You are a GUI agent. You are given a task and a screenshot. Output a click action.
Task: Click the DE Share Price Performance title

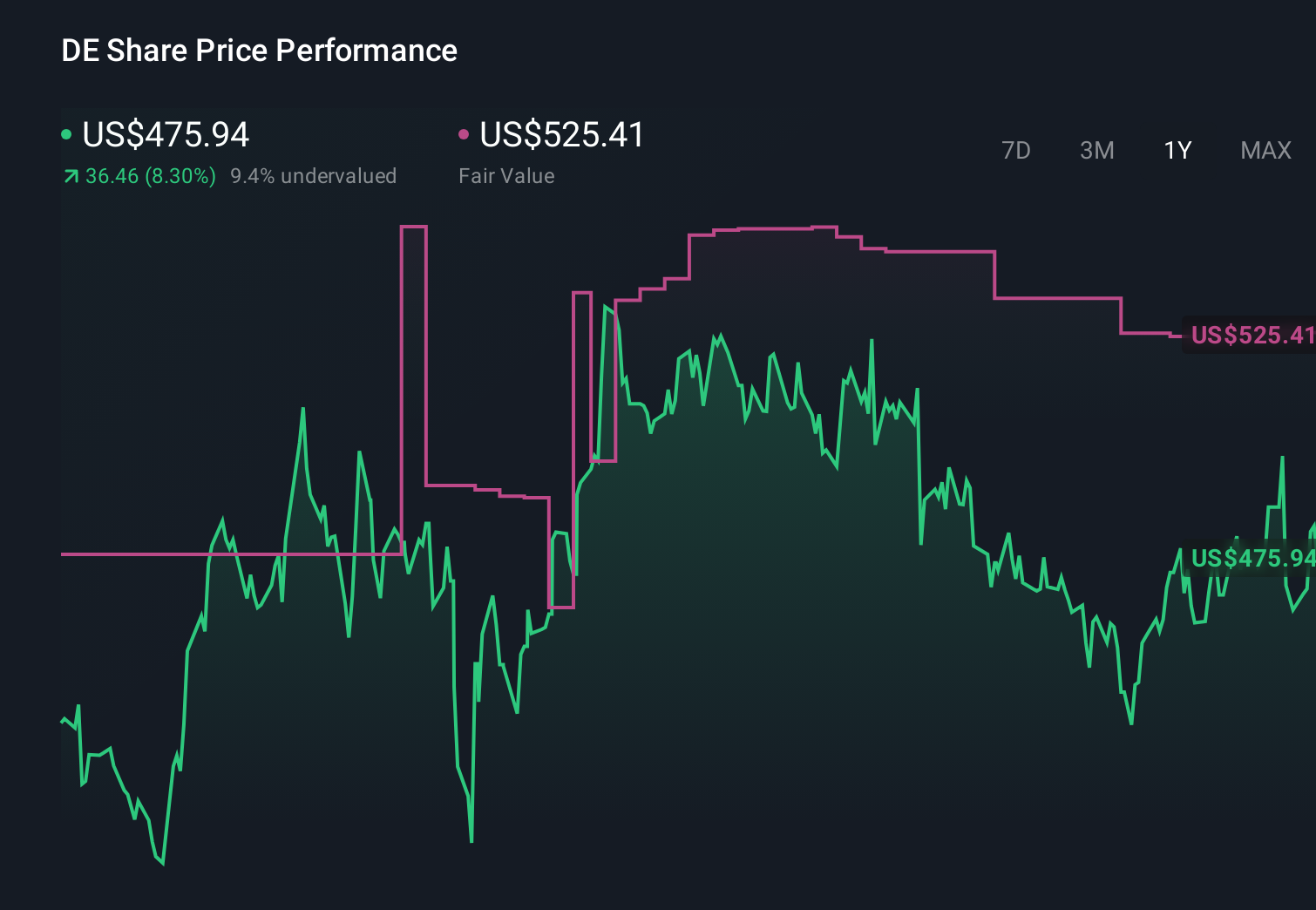click(x=259, y=50)
